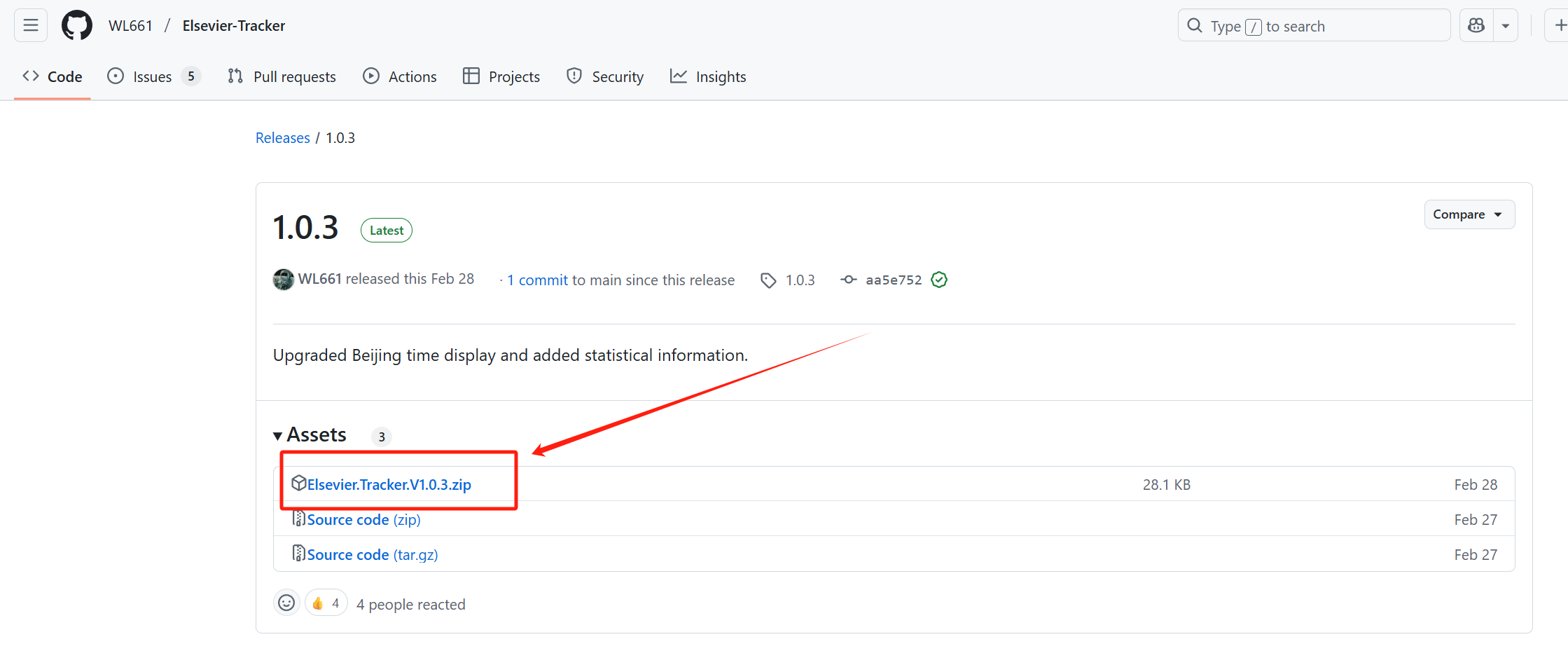The height and width of the screenshot is (651, 1568).
Task: Open the Copilot chat icon
Action: [x=1476, y=26]
